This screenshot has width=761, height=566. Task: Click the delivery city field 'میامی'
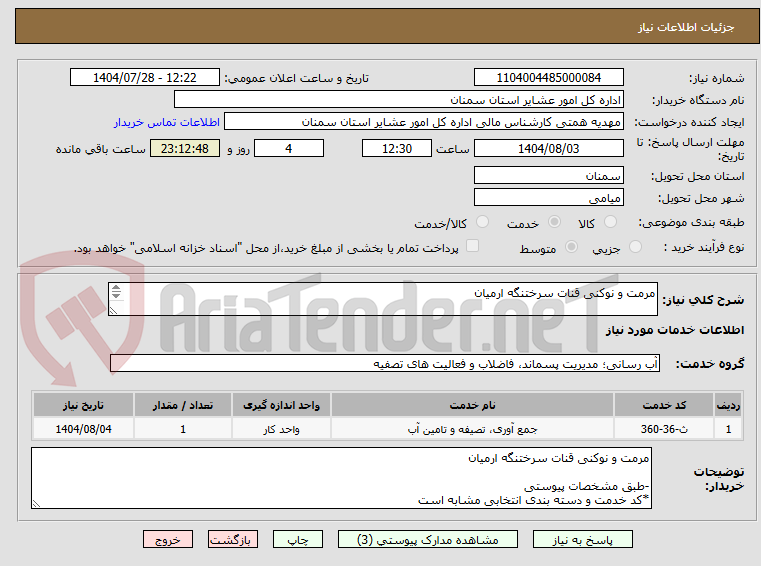(x=548, y=198)
